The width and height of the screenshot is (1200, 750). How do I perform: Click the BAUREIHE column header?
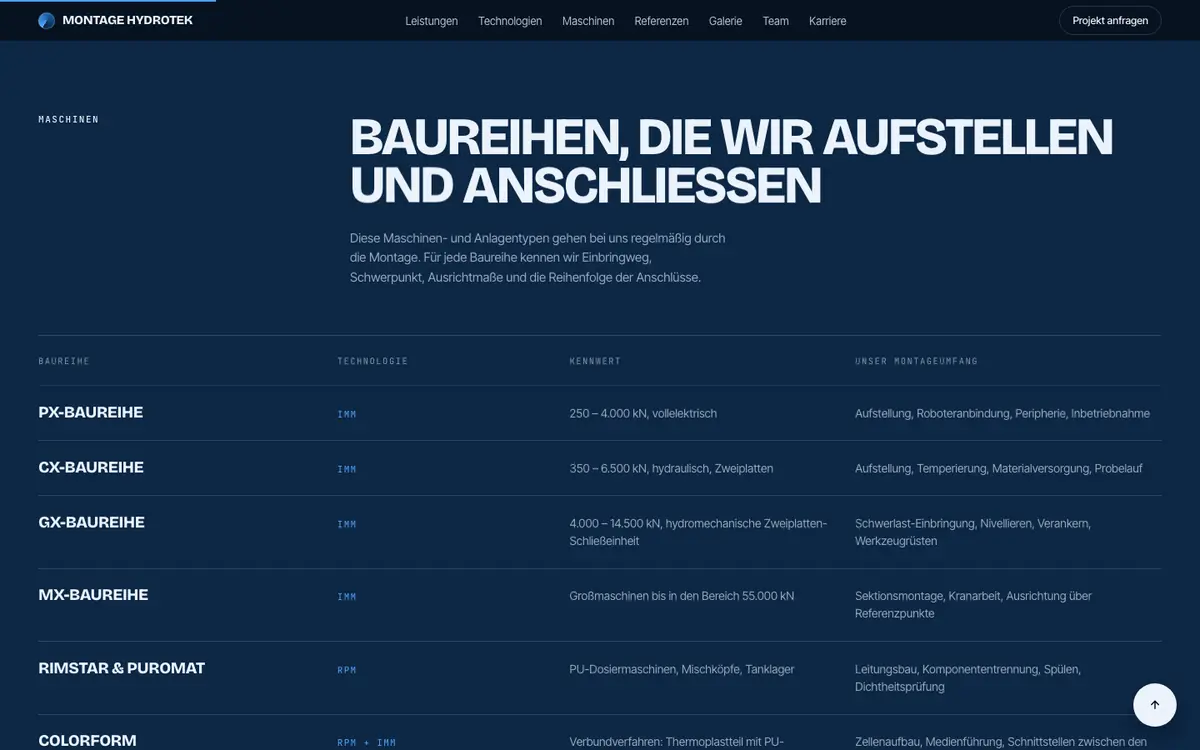[64, 361]
